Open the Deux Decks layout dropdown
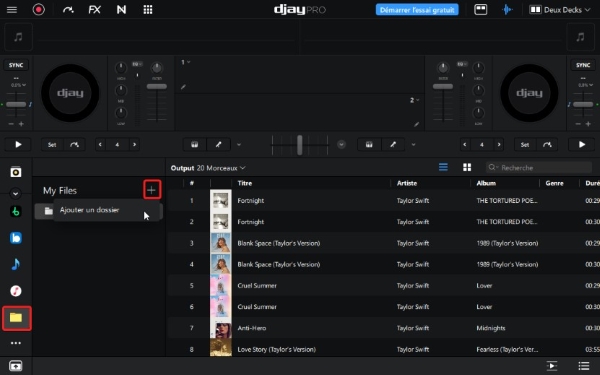This screenshot has height=375, width=600. (x=560, y=10)
